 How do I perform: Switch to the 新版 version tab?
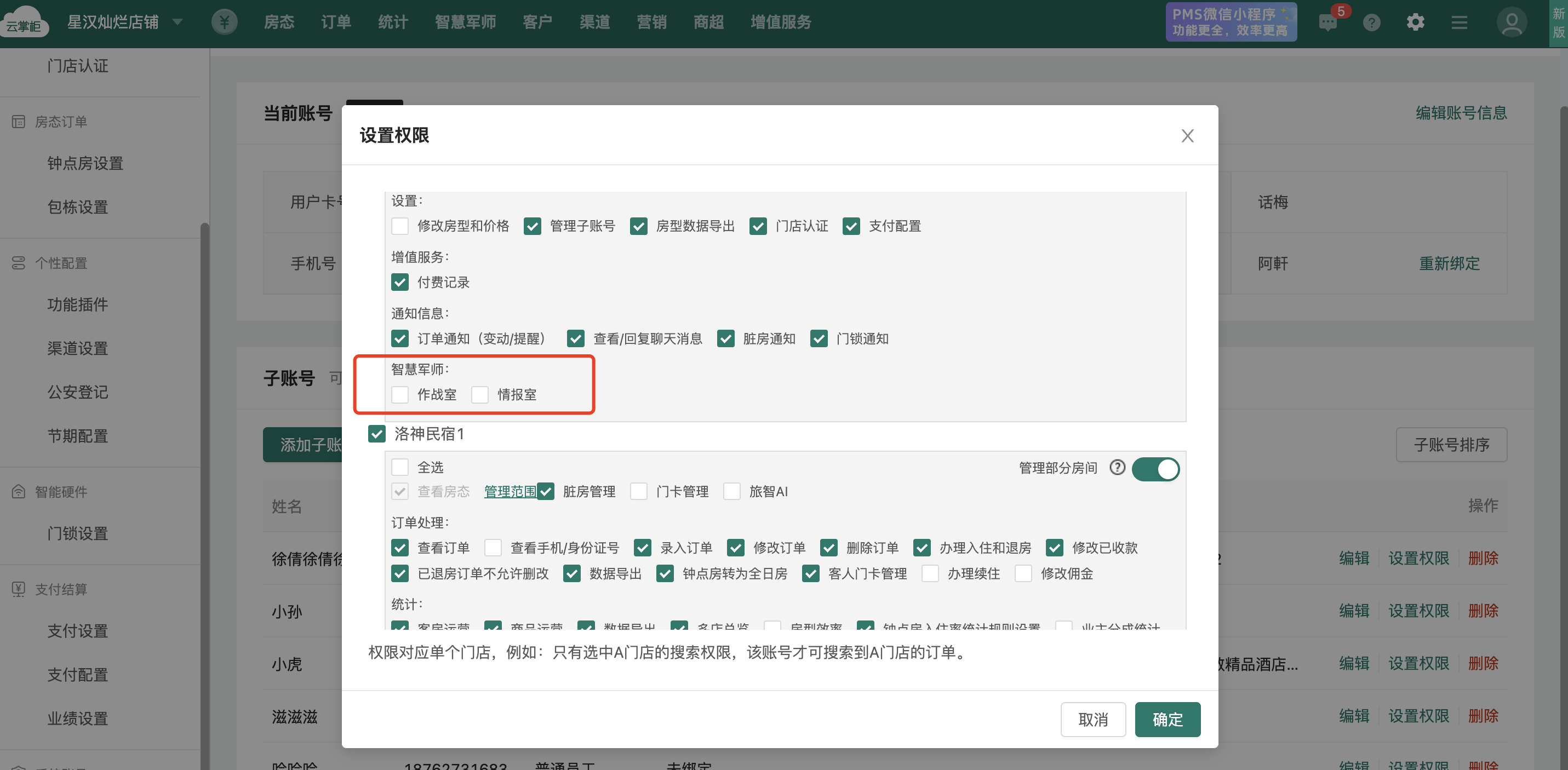(x=1558, y=22)
